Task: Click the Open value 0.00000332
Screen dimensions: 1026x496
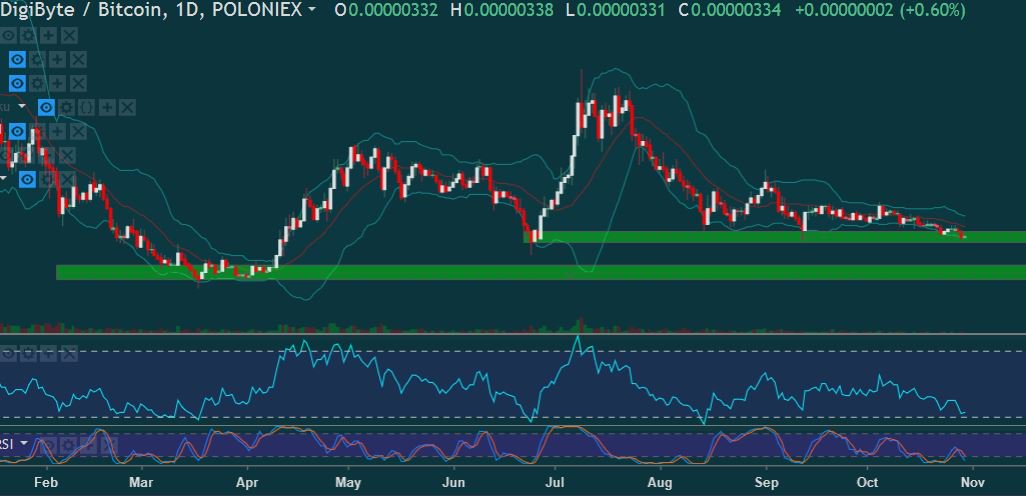Action: [393, 10]
